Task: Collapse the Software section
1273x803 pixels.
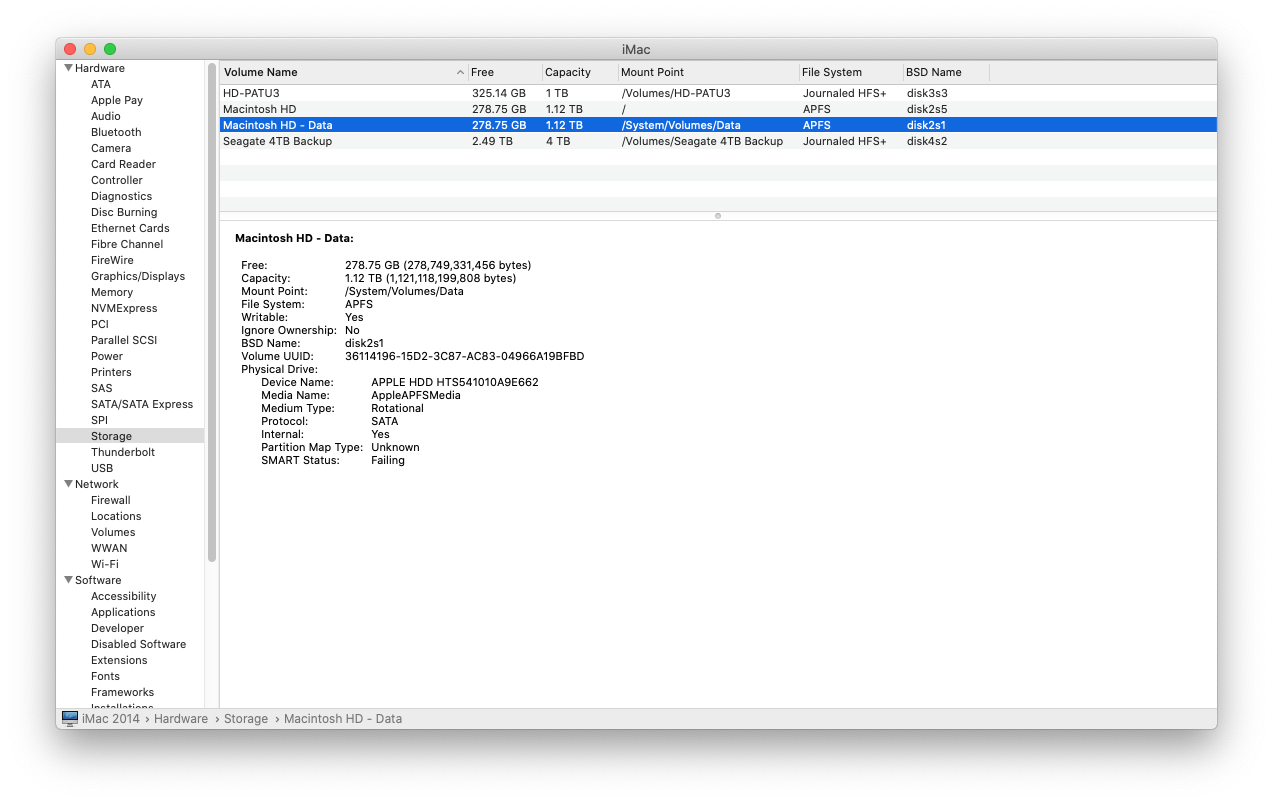Action: [x=67, y=580]
